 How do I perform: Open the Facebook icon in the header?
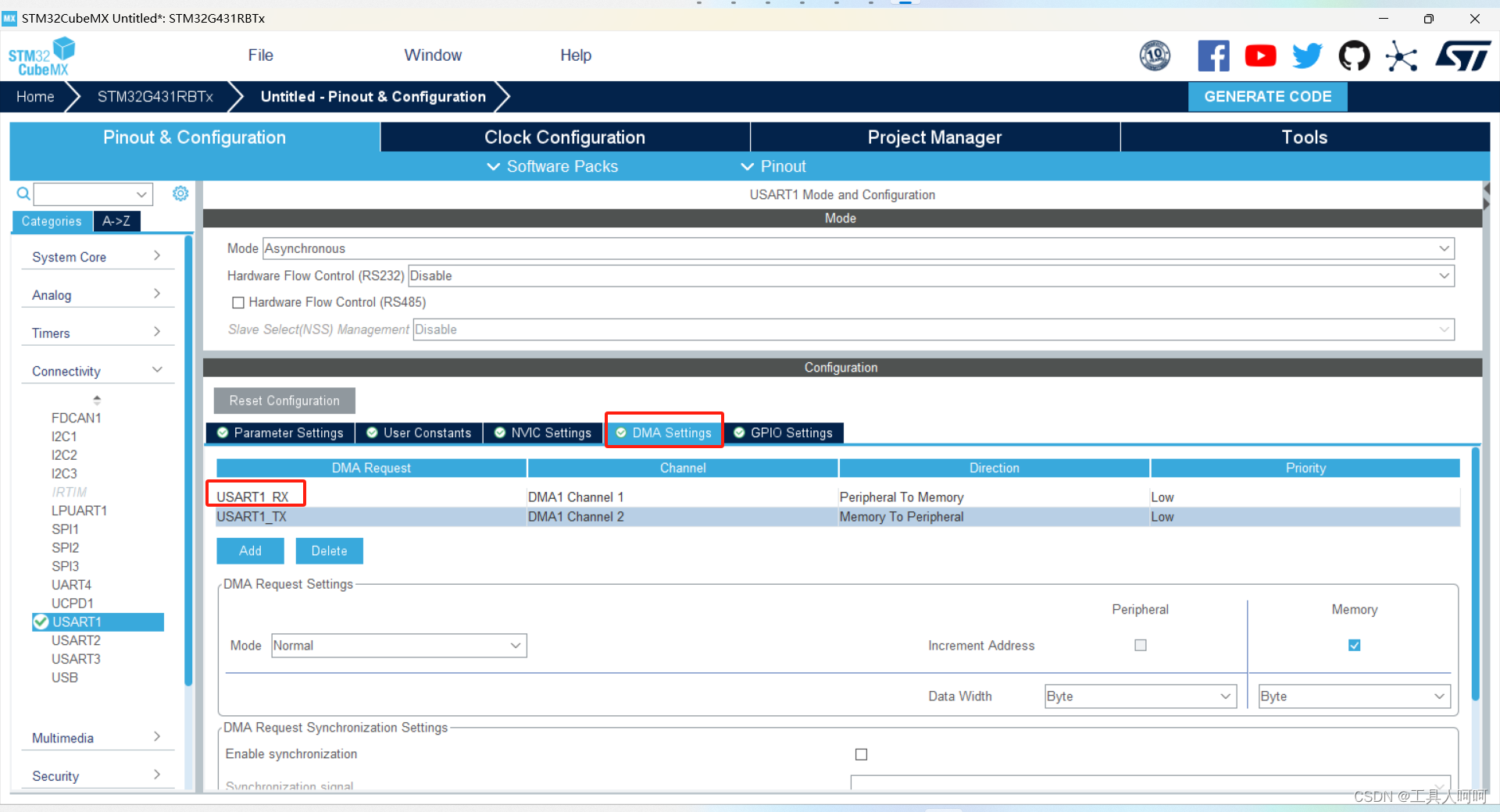(1213, 56)
